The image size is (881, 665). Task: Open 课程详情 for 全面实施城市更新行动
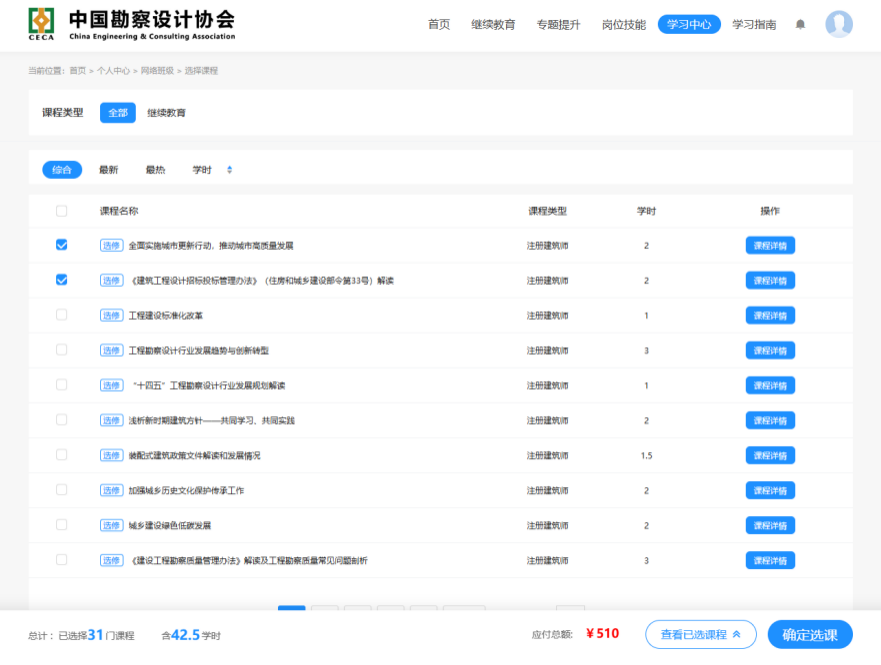click(770, 245)
